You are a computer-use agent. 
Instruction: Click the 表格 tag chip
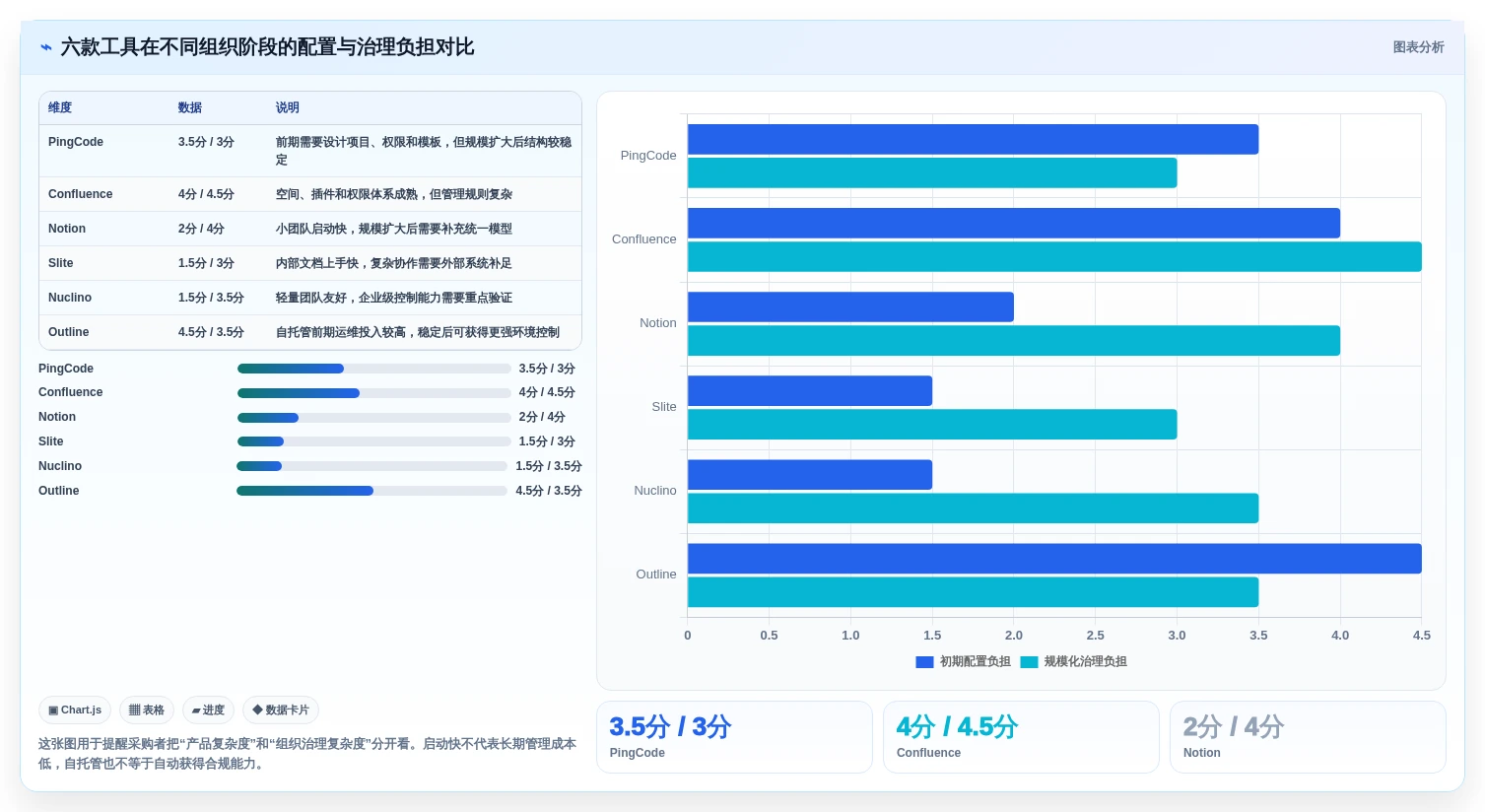coord(147,710)
